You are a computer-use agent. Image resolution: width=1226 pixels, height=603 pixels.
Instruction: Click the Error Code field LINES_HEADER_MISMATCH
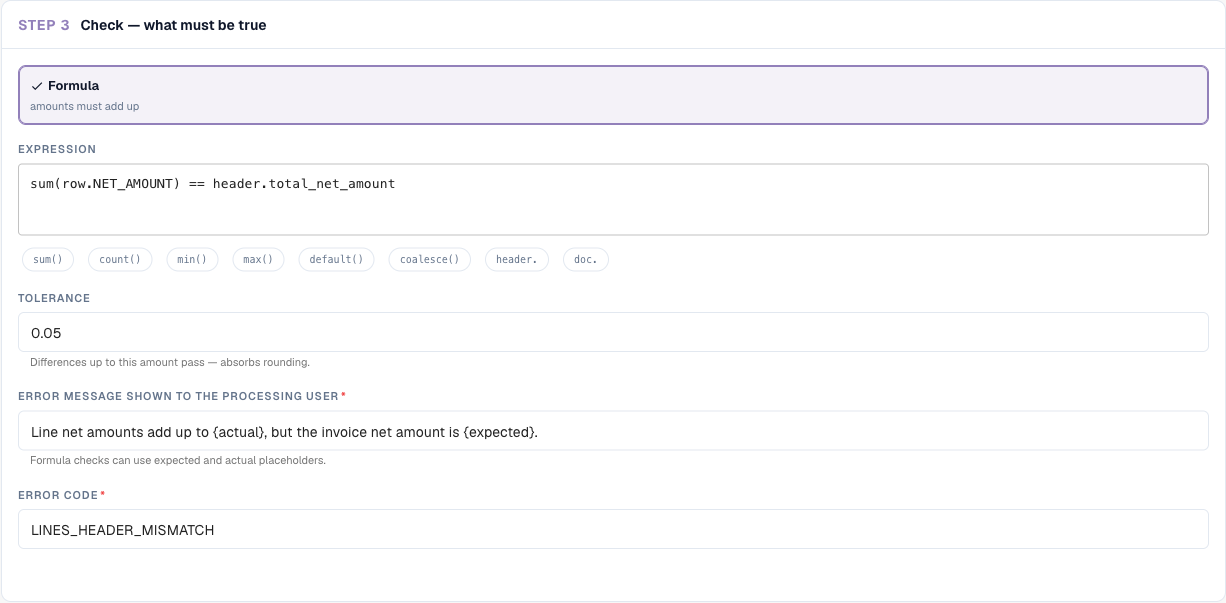tap(613, 529)
